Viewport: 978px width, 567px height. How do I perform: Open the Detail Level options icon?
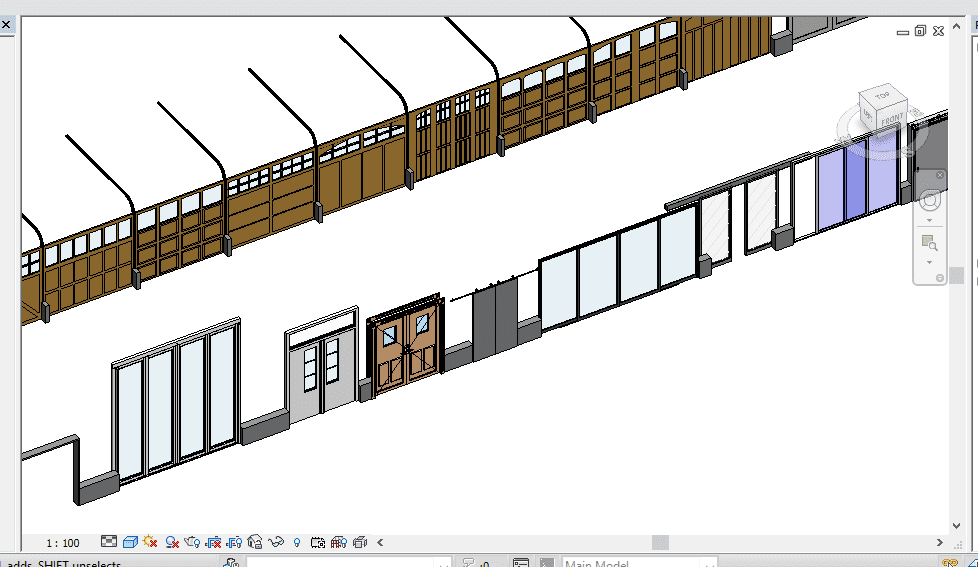coord(109,542)
